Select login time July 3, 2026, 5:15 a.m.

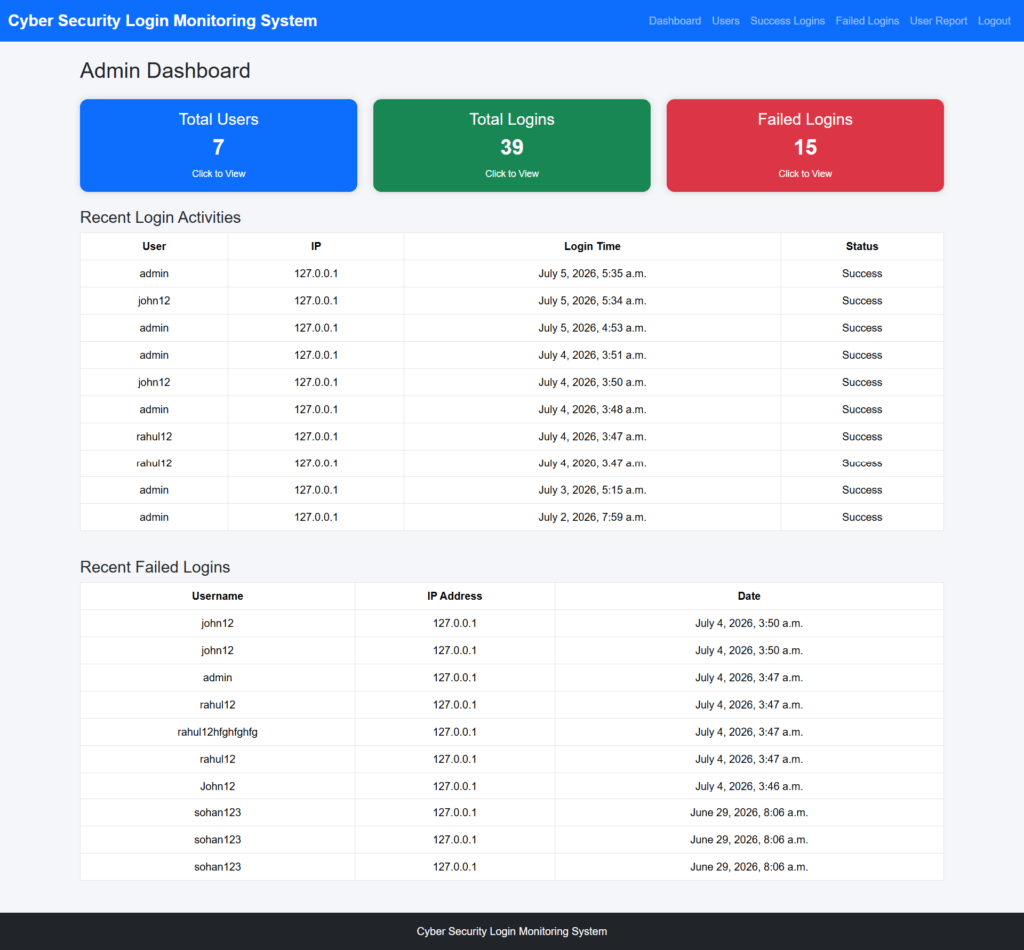tap(592, 490)
